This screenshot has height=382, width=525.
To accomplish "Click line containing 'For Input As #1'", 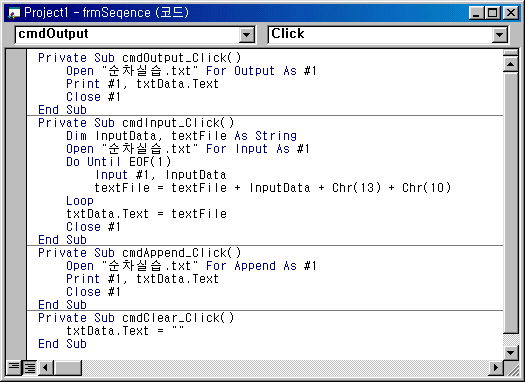I will (188, 149).
